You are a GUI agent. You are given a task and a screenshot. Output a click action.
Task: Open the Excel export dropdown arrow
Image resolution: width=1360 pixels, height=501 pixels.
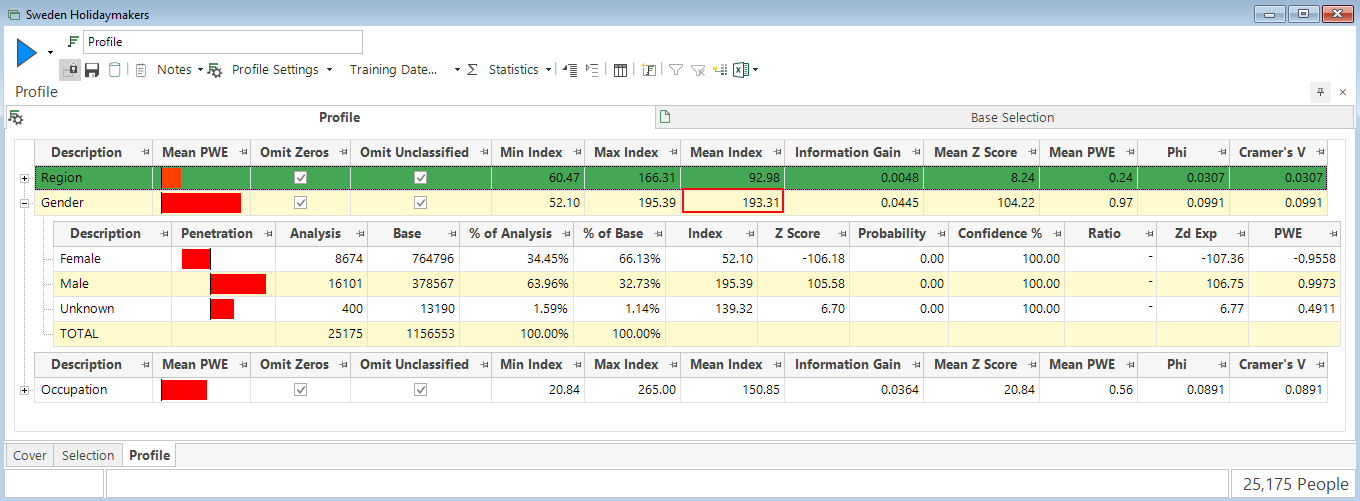756,70
